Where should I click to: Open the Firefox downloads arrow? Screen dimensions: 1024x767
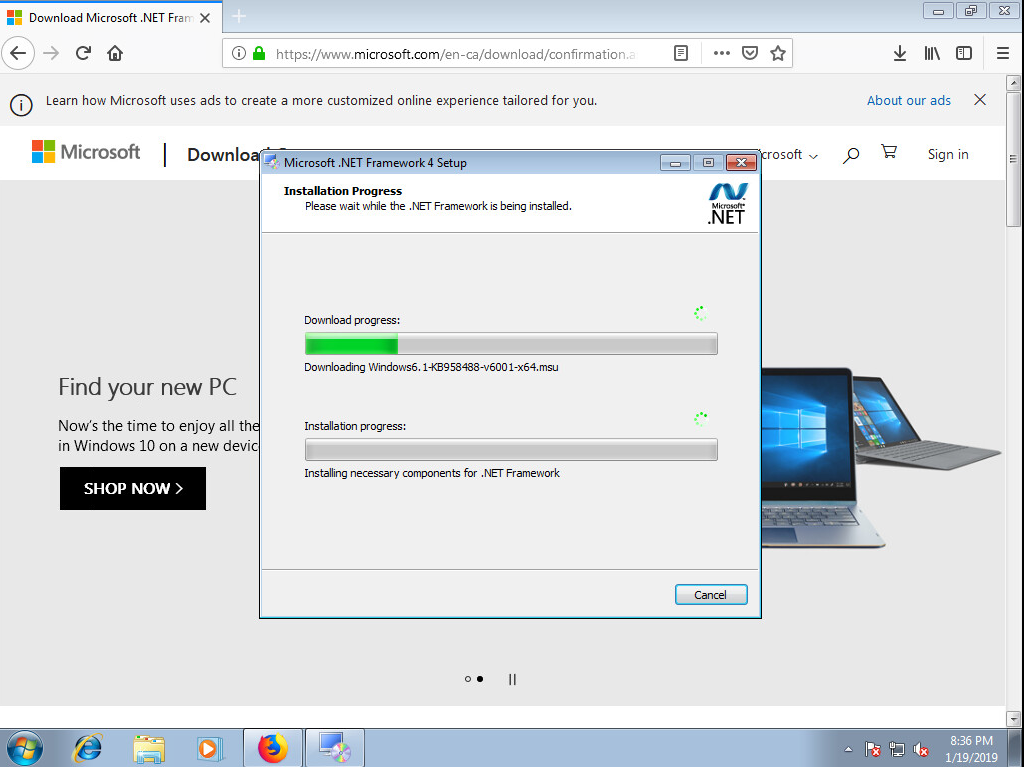(900, 54)
